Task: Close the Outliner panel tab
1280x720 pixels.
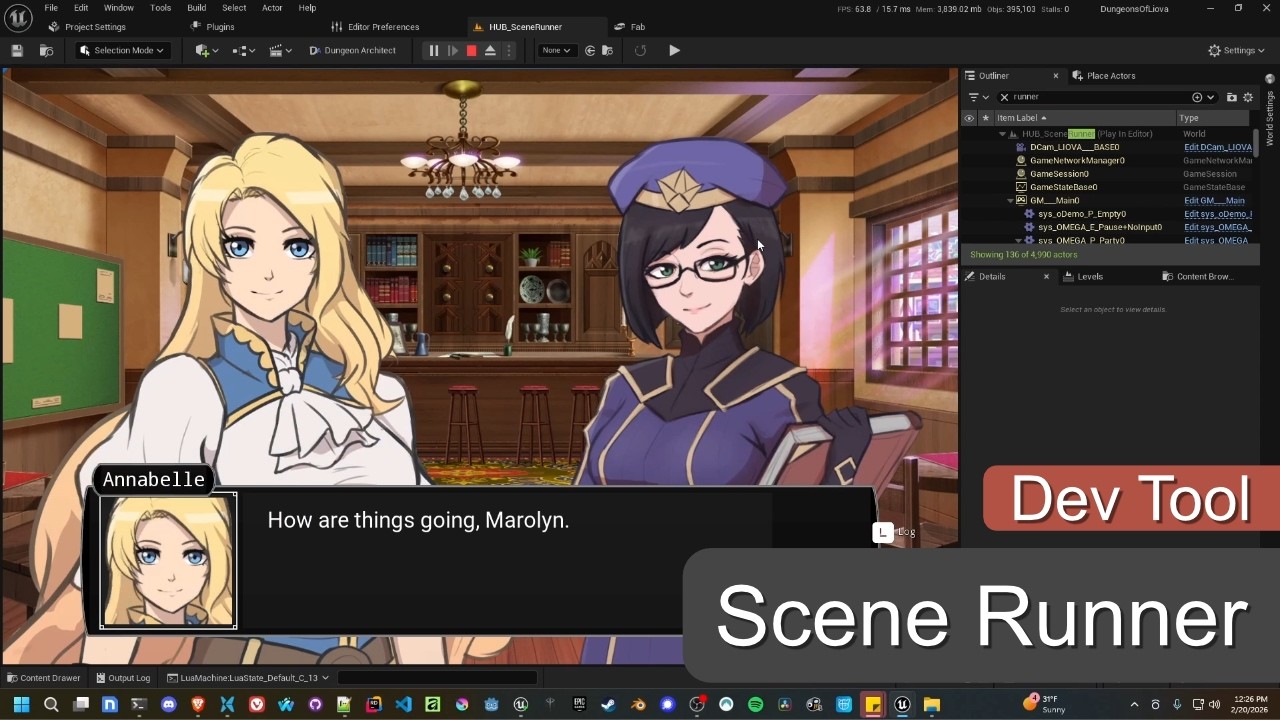Action: tap(1055, 76)
